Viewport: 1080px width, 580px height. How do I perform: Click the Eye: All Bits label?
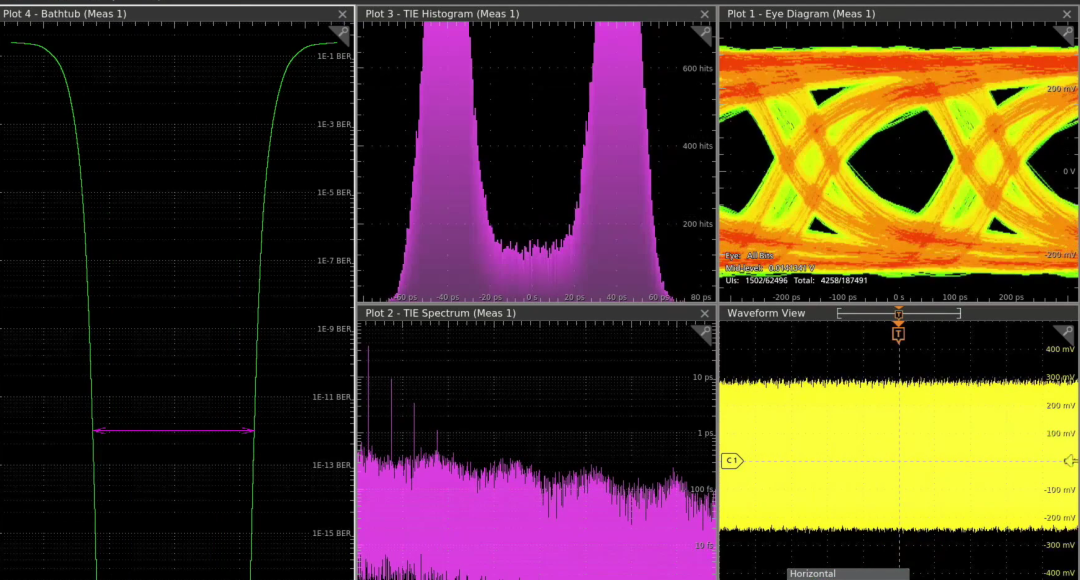749,256
